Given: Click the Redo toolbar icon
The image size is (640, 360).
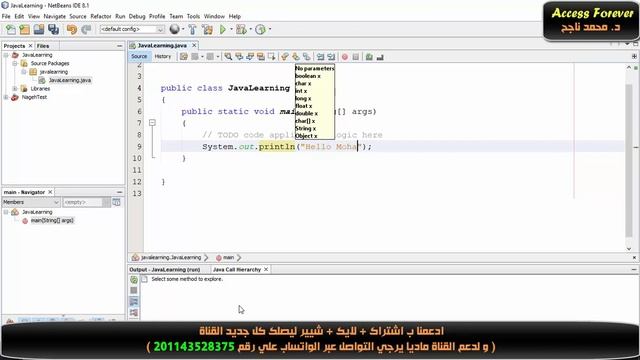Looking at the screenshot, I should click(x=86, y=29).
